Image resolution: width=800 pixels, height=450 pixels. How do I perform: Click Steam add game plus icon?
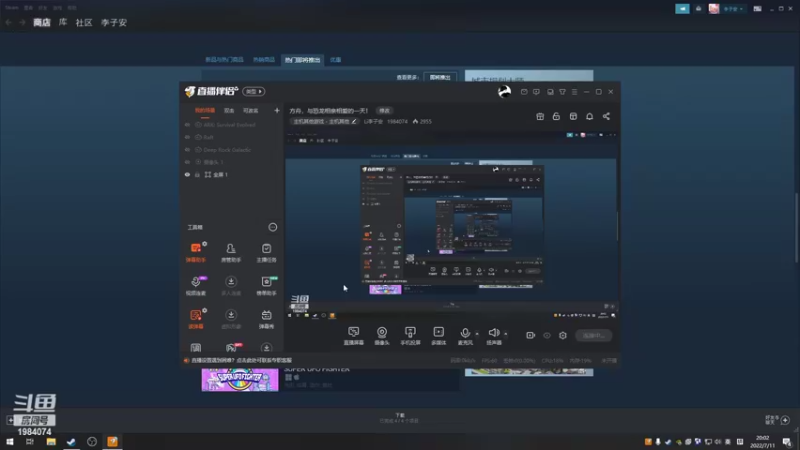10,420
